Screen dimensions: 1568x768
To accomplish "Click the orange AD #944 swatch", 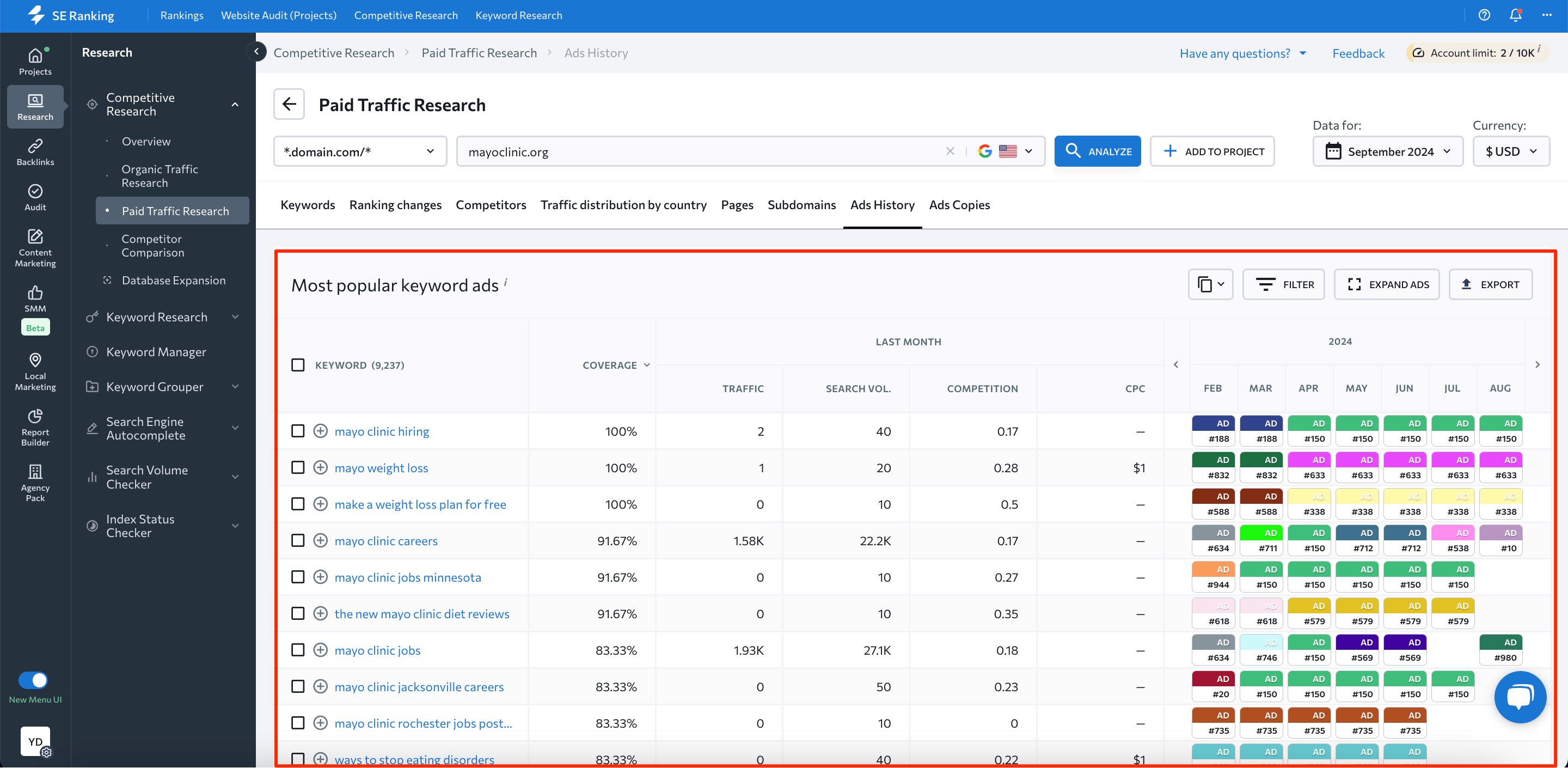I will pos(1212,577).
